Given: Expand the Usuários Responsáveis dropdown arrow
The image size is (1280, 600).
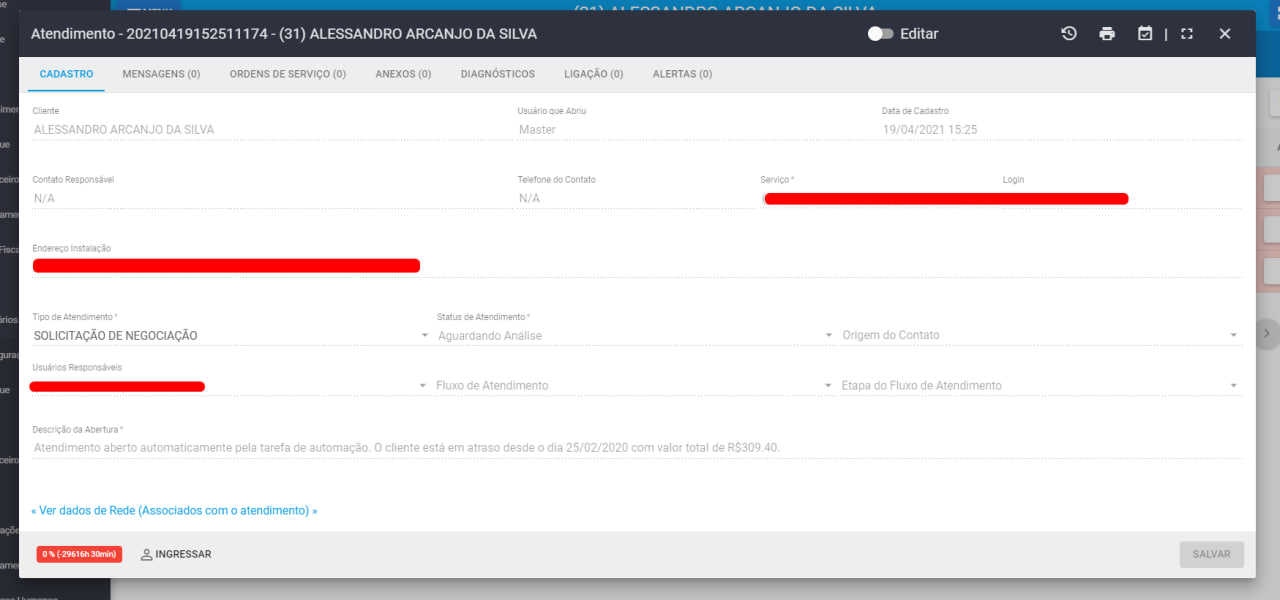Looking at the screenshot, I should tap(424, 386).
